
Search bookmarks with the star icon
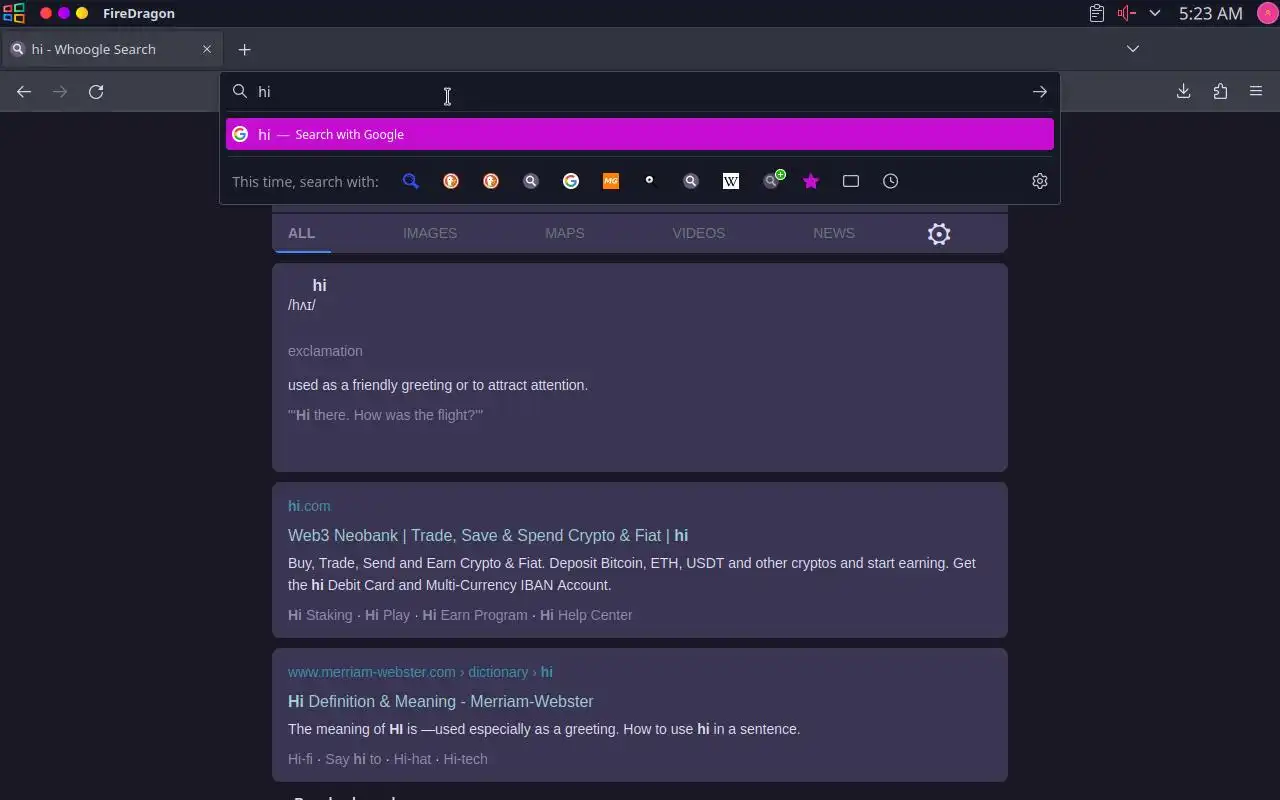[x=811, y=181]
